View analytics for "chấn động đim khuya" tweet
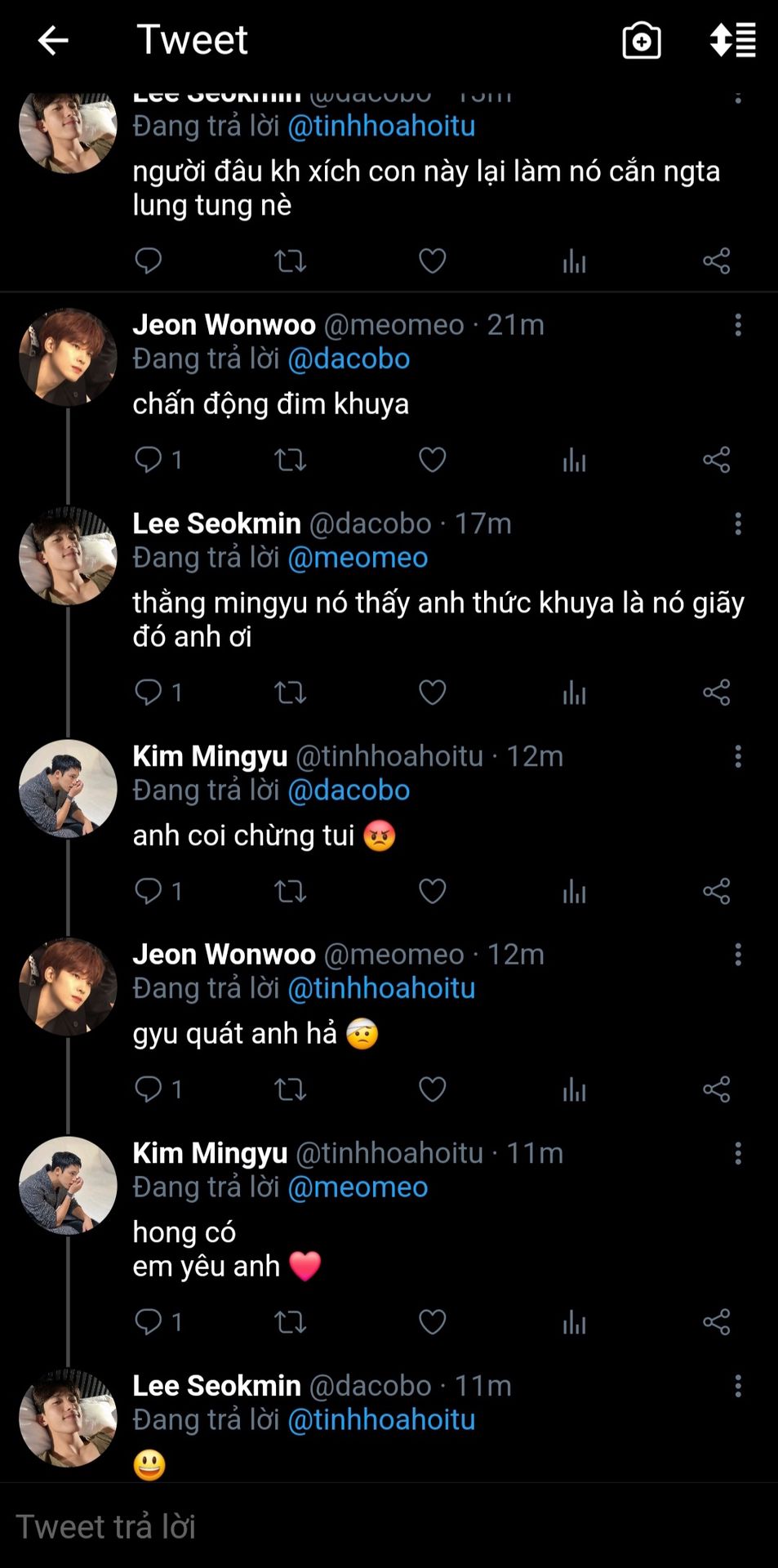Viewport: 778px width, 1568px height. coord(574,460)
